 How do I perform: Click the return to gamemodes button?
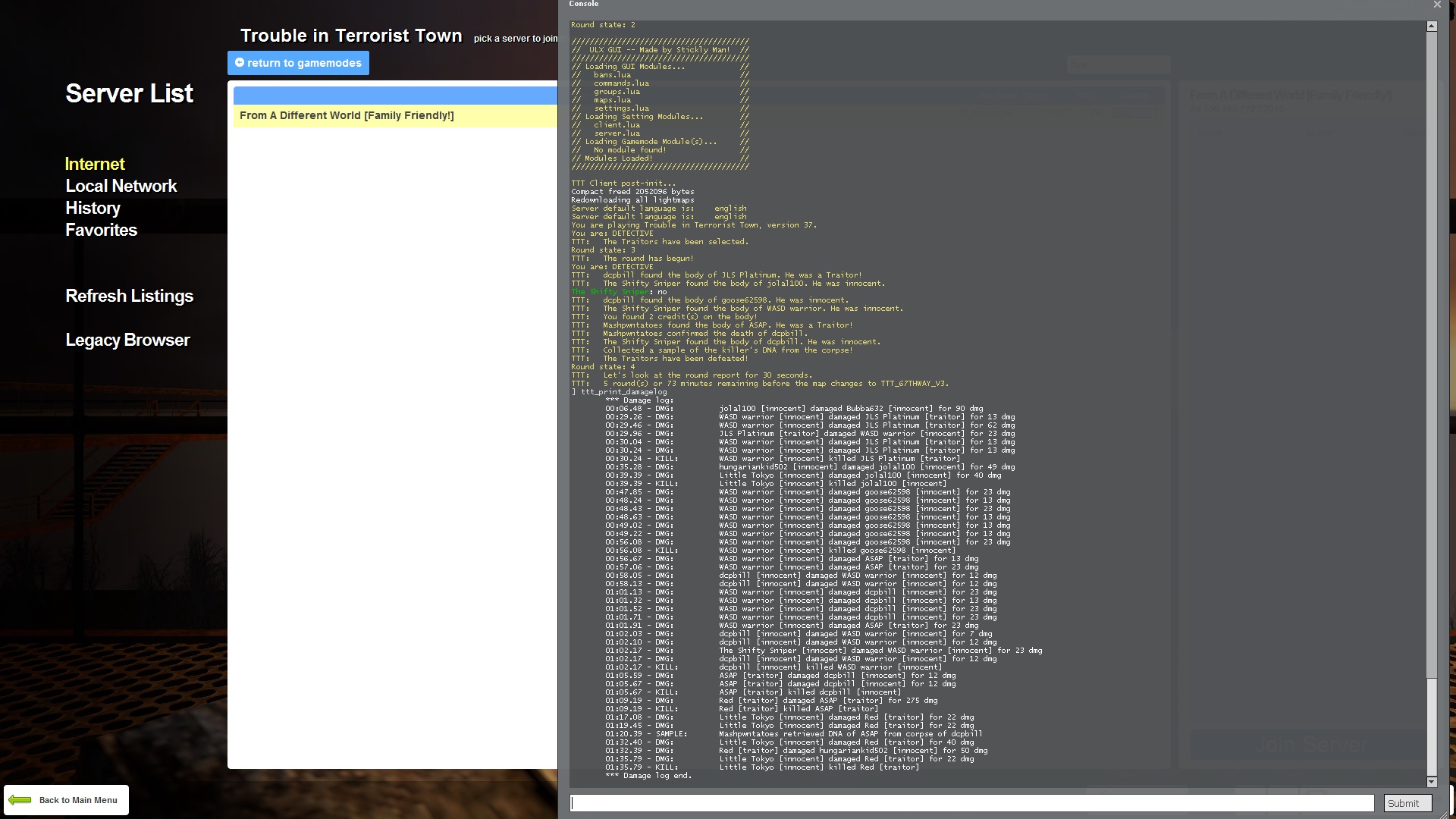pos(298,63)
